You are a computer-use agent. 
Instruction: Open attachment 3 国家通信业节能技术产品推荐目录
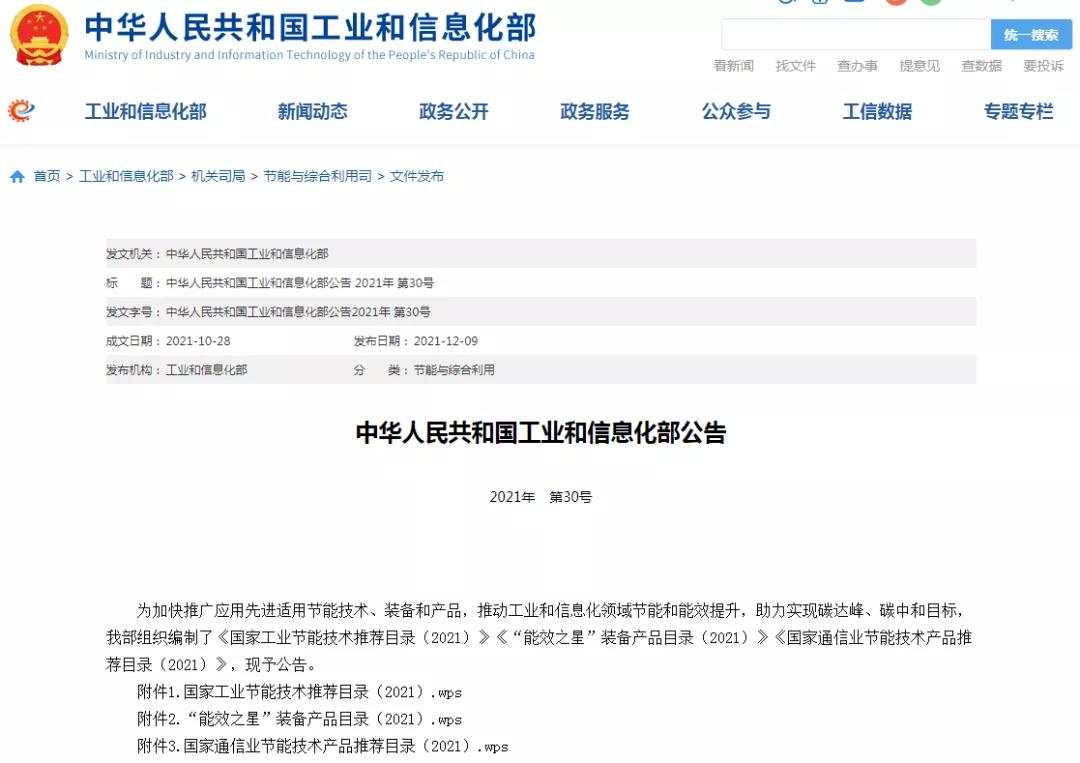[322, 746]
